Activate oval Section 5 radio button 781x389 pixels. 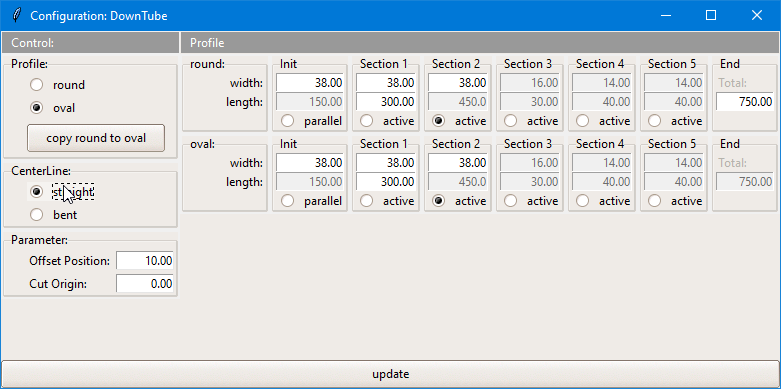coord(654,201)
